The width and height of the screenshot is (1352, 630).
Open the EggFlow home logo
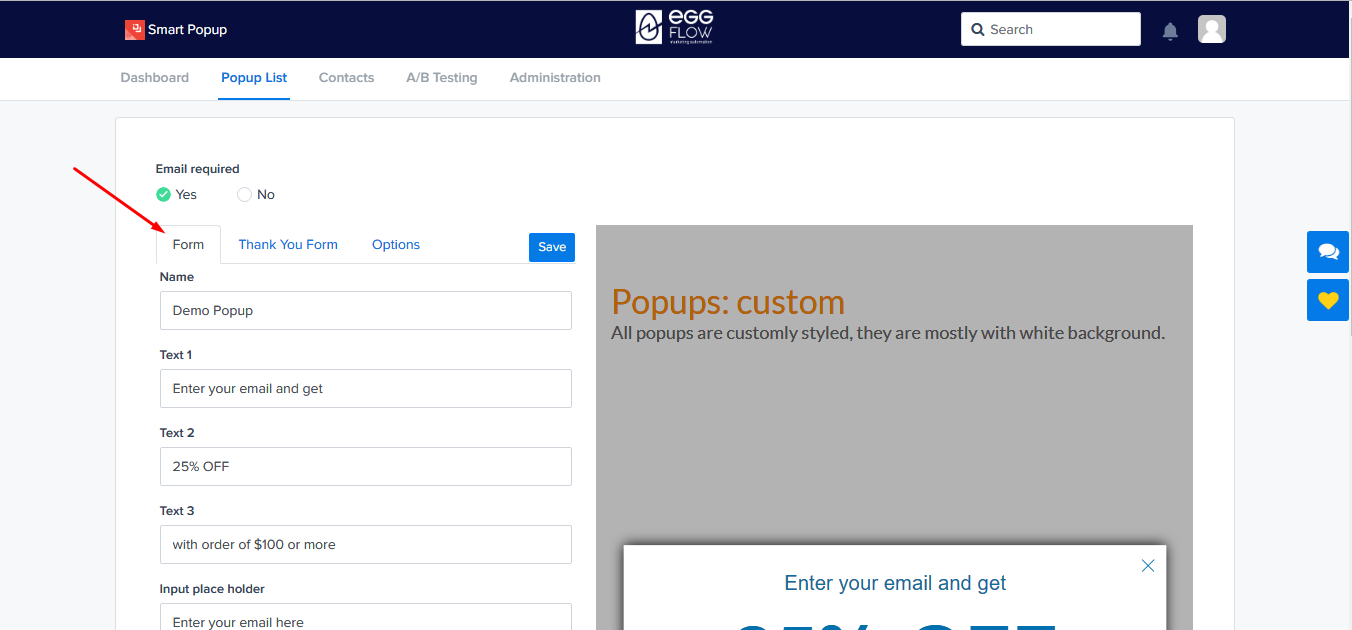[x=675, y=28]
